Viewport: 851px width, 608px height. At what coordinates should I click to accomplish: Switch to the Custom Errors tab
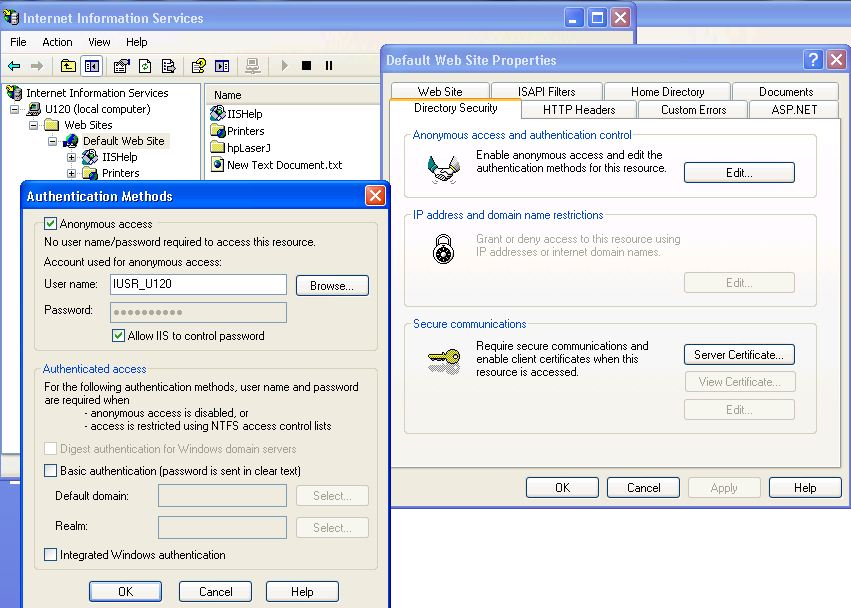693,110
